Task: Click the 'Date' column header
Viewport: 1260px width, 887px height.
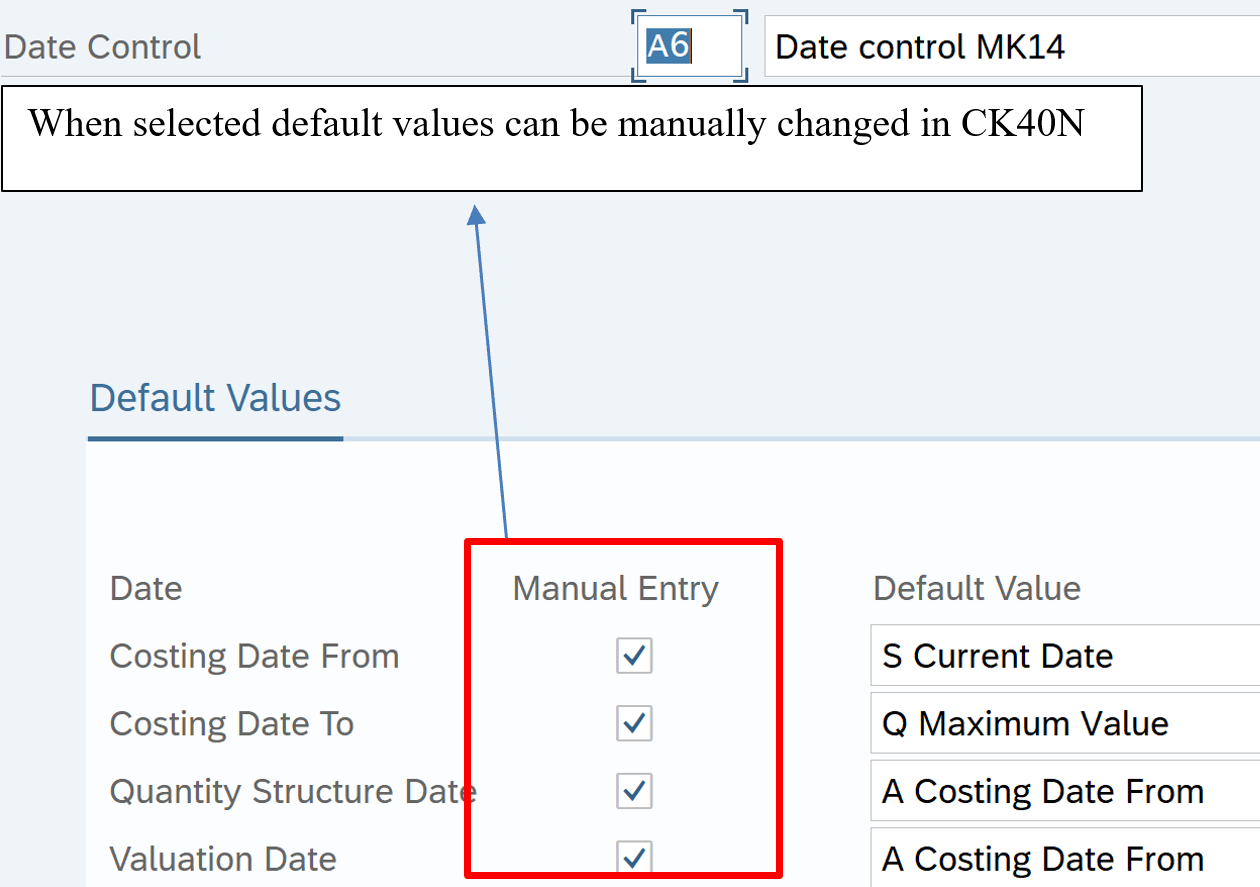Action: (x=146, y=588)
